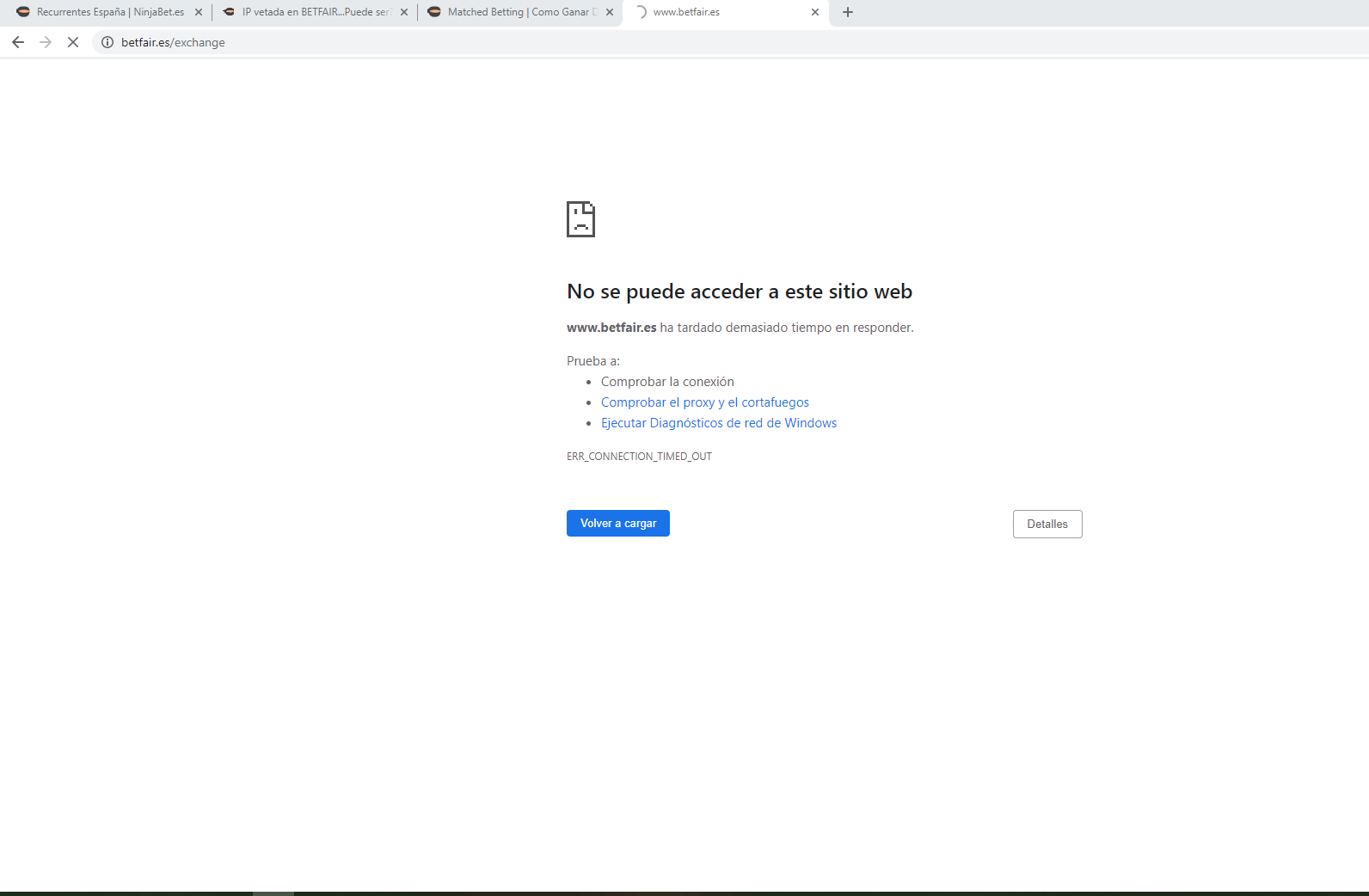
Task: Click the sad page error icon
Action: (x=580, y=219)
